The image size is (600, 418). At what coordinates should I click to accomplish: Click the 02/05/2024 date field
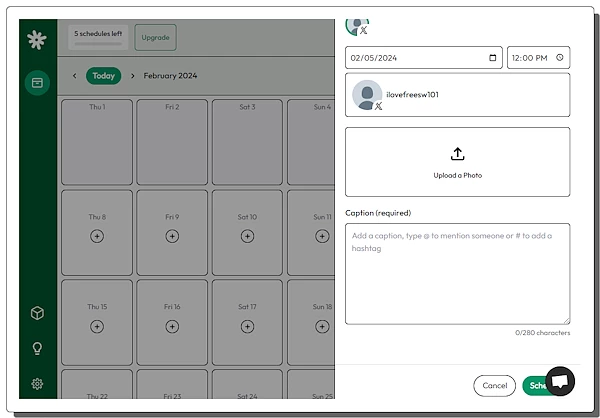(x=424, y=58)
